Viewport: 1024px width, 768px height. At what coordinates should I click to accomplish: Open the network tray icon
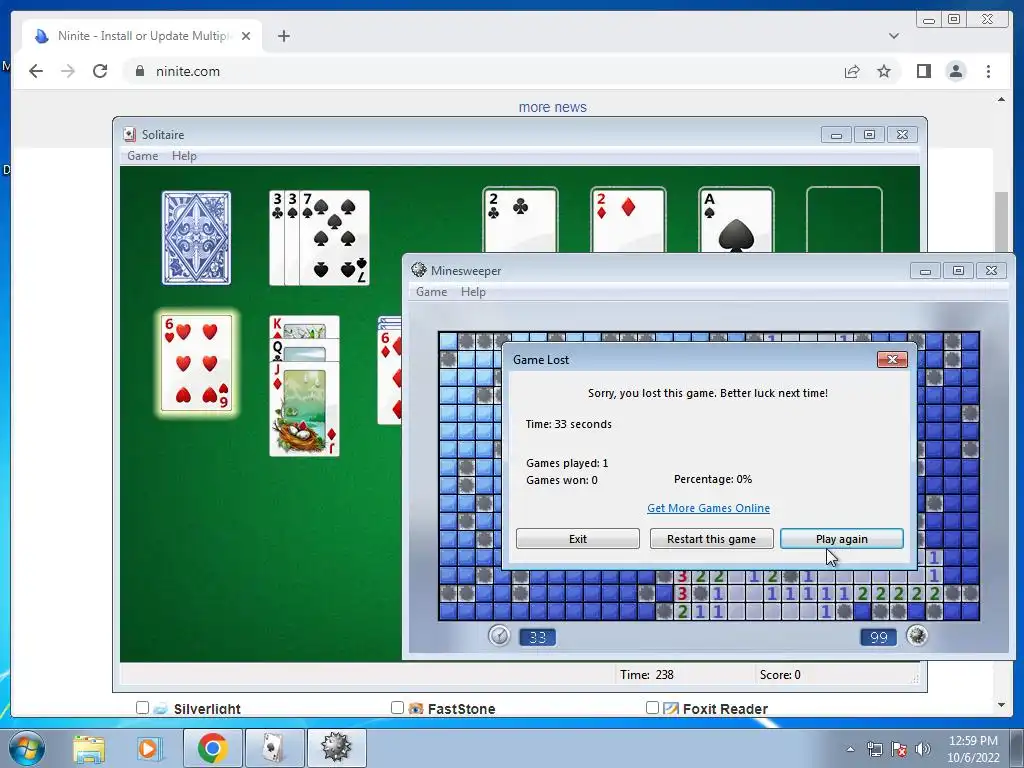coord(874,749)
